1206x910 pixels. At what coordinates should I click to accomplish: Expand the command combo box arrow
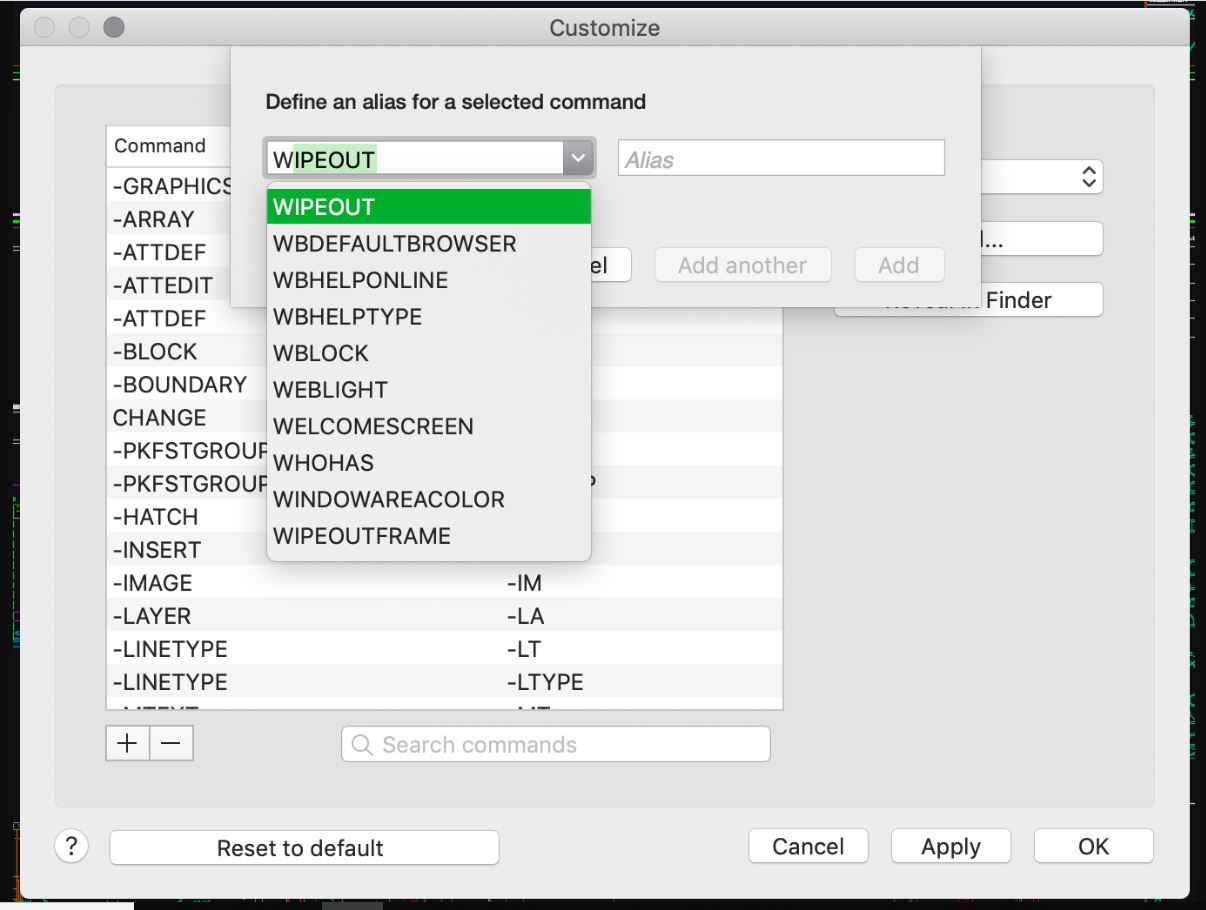(x=579, y=159)
